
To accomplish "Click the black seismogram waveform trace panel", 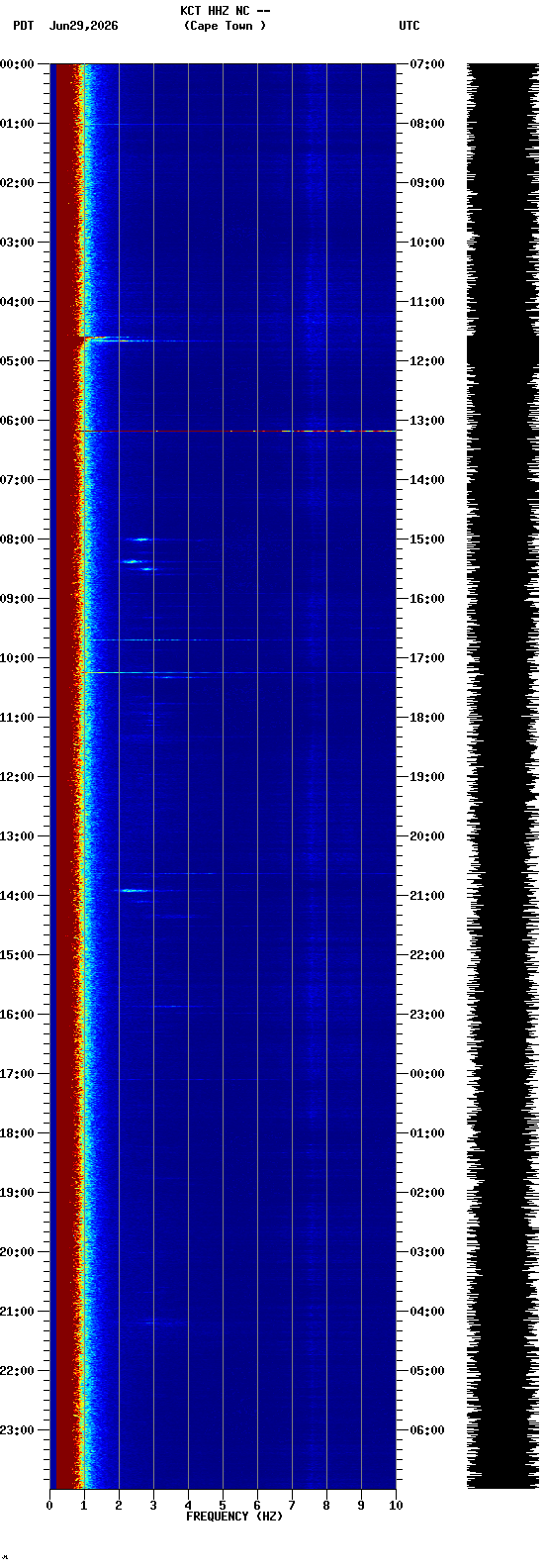I will [x=502, y=776].
